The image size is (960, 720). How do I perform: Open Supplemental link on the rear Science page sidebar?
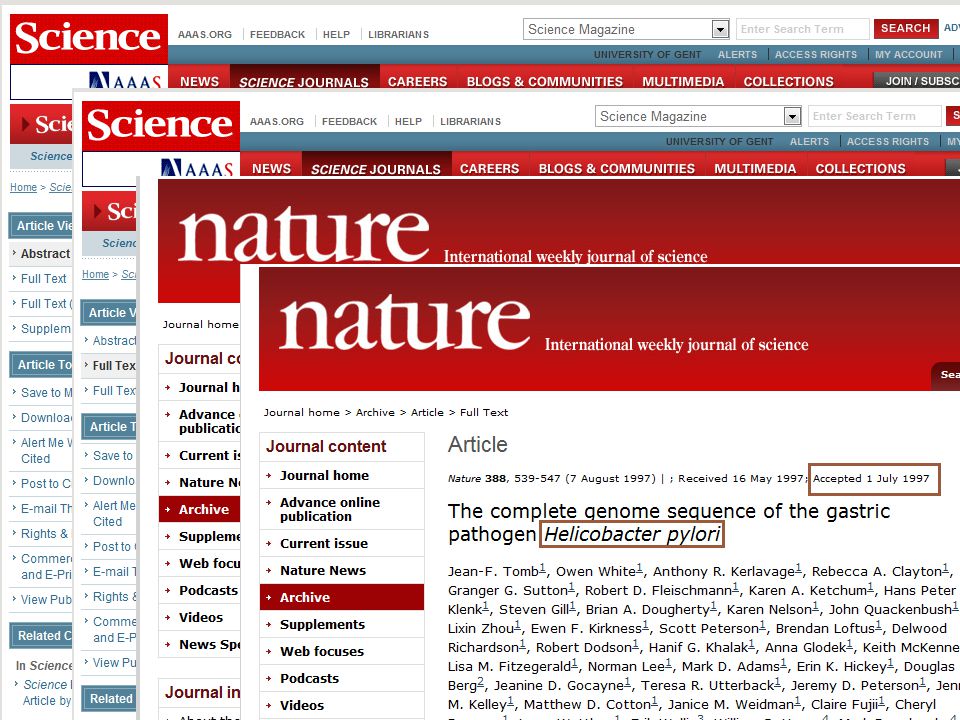click(46, 329)
